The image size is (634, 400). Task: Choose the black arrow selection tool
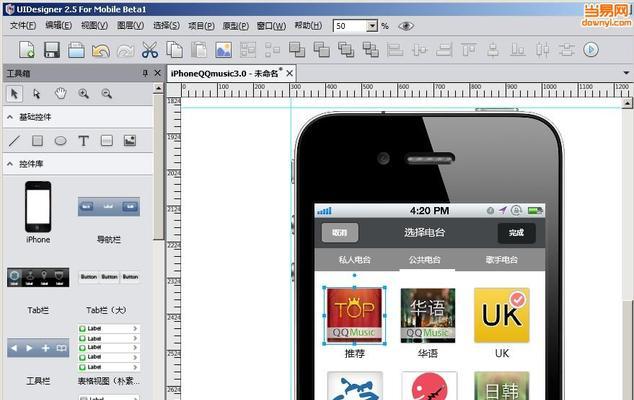coord(14,94)
